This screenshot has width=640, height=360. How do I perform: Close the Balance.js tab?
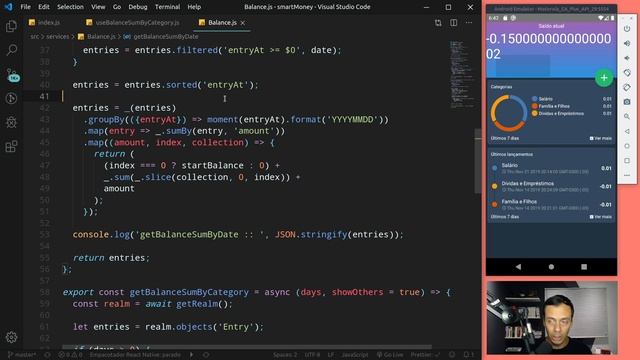tap(243, 23)
